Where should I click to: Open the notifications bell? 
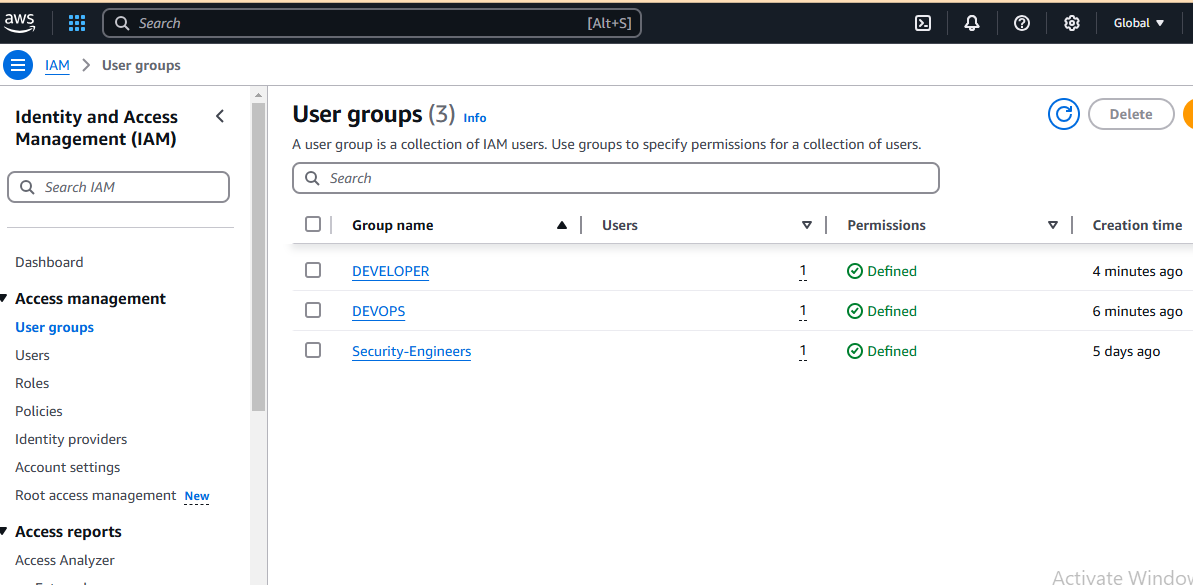click(972, 23)
